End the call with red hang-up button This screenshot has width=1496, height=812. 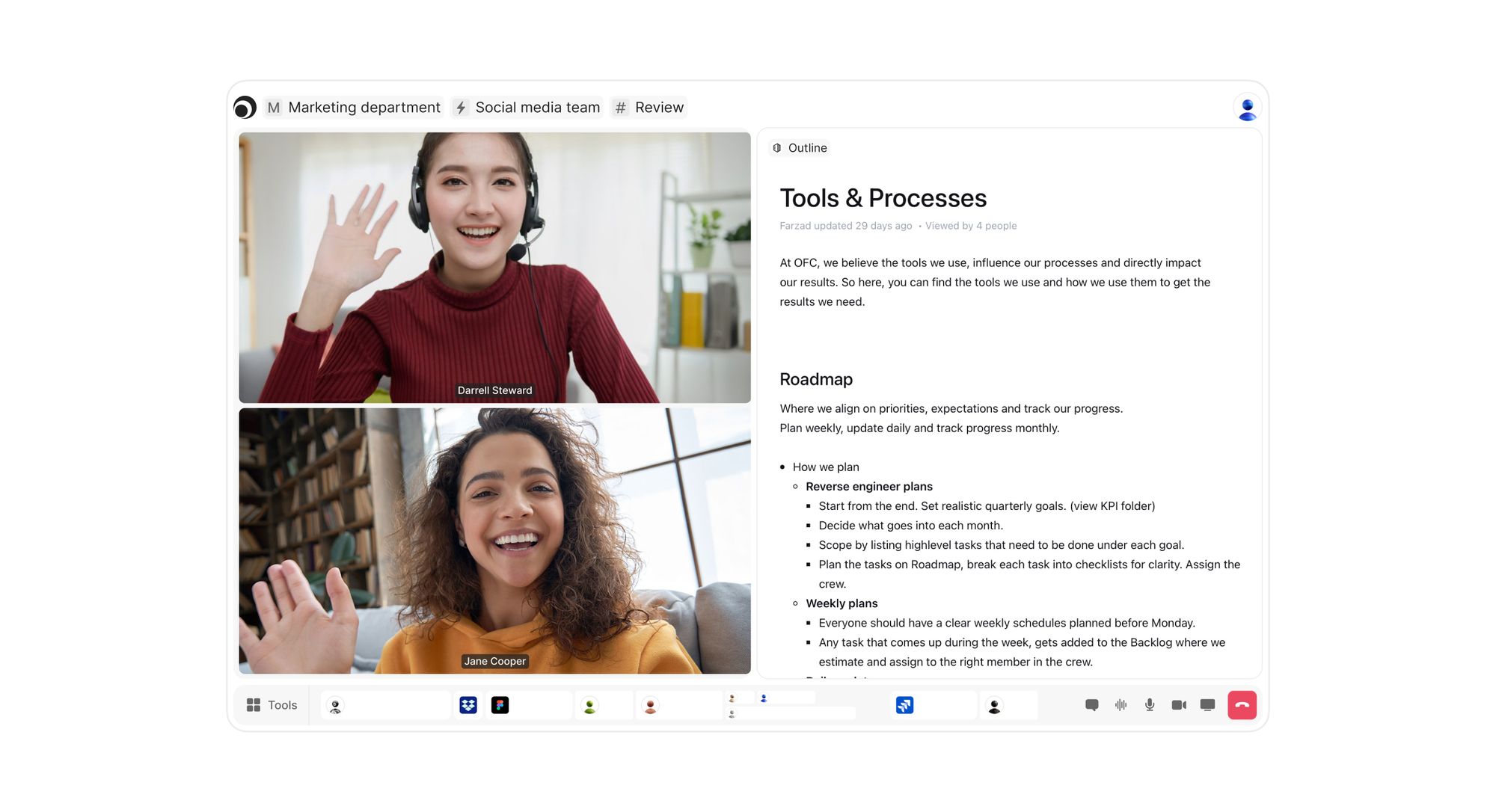[1242, 705]
